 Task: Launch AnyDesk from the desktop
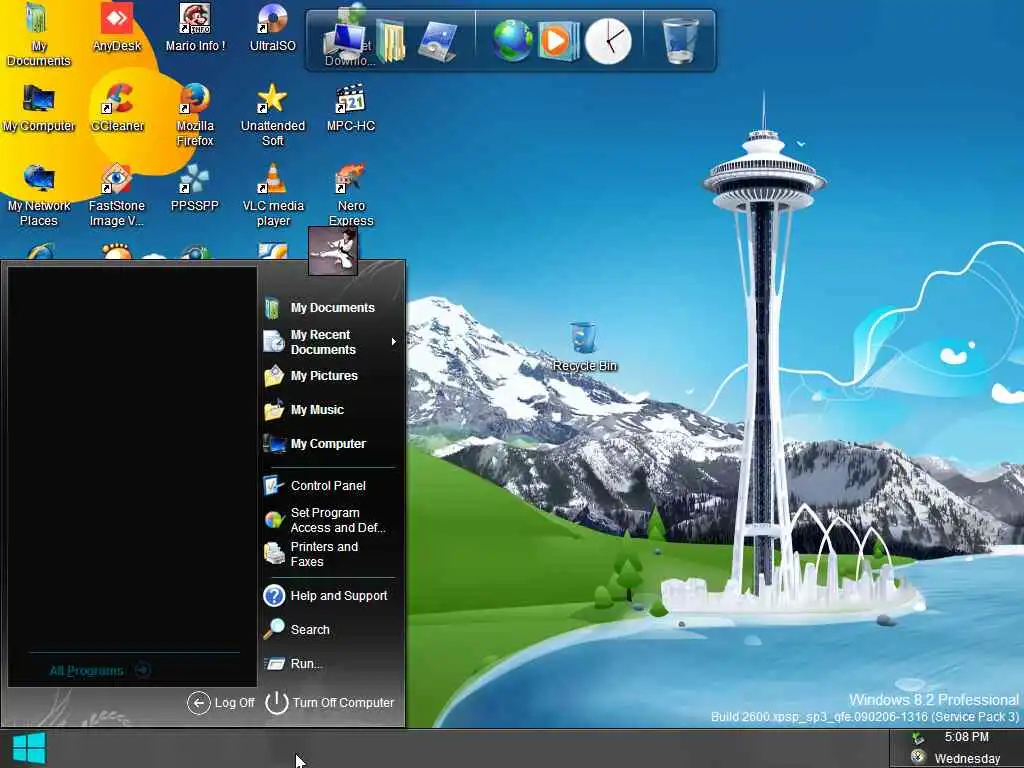pos(117,27)
